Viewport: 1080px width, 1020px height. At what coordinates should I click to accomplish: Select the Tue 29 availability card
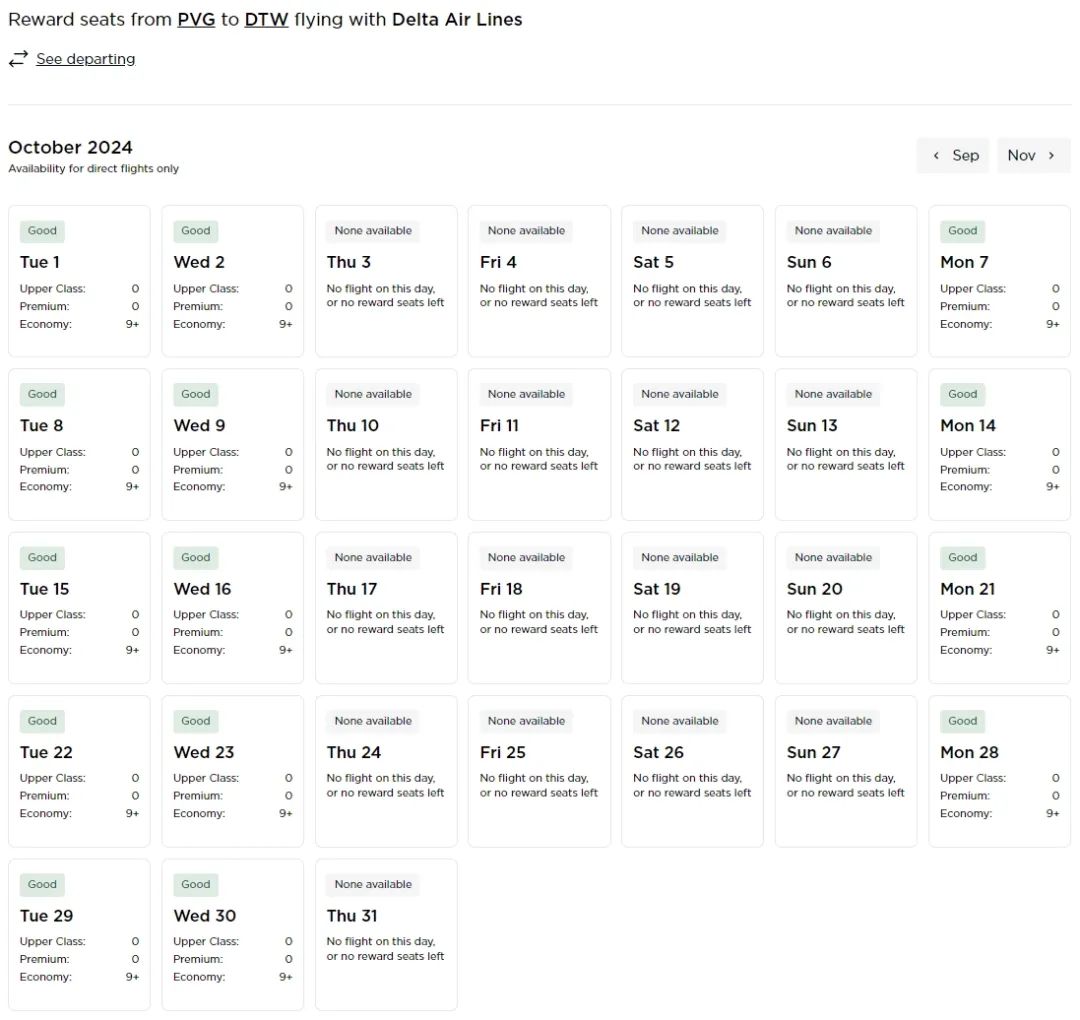tap(79, 934)
